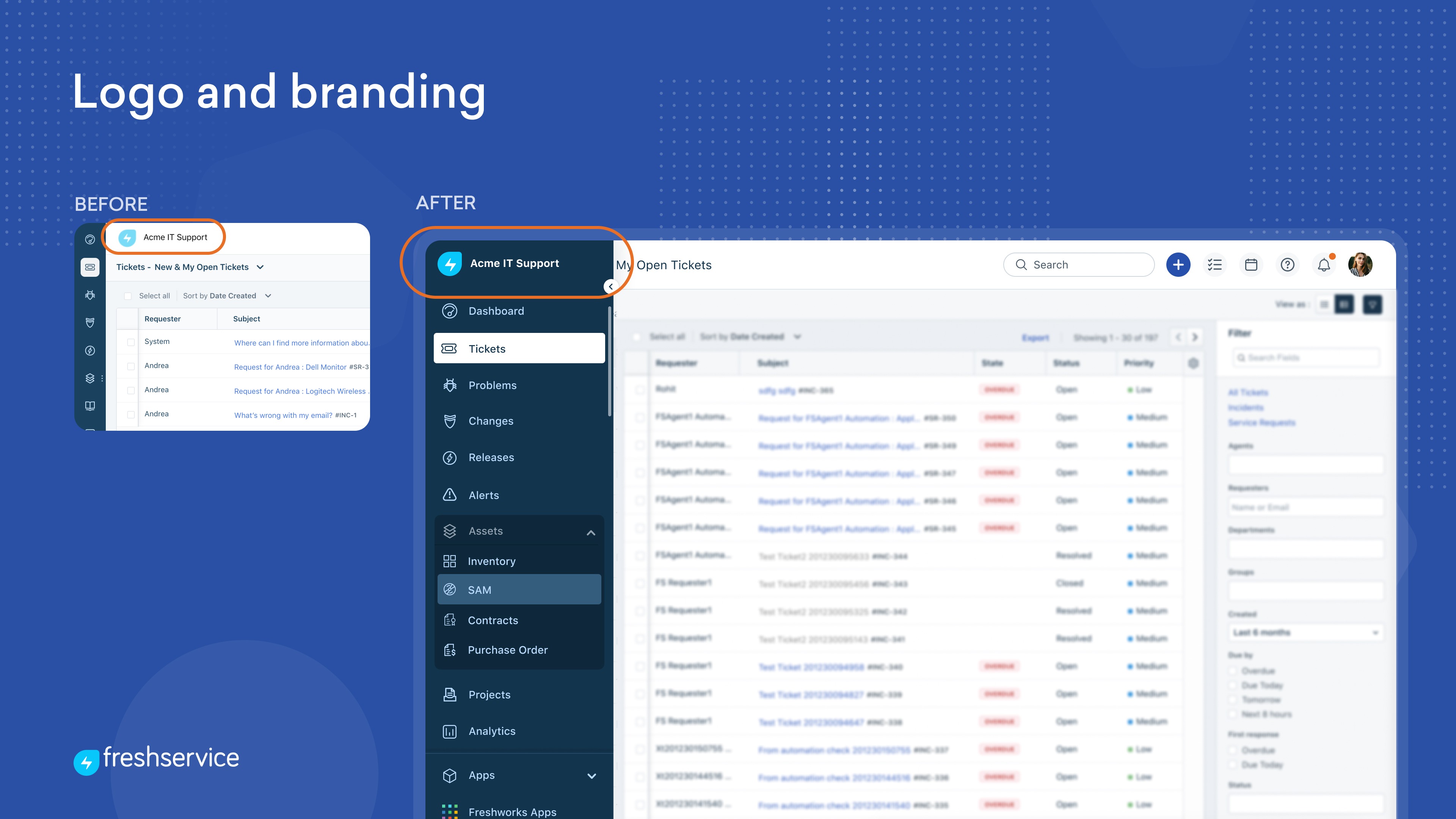The width and height of the screenshot is (1456, 819).
Task: Open the help question mark icon
Action: [x=1287, y=265]
